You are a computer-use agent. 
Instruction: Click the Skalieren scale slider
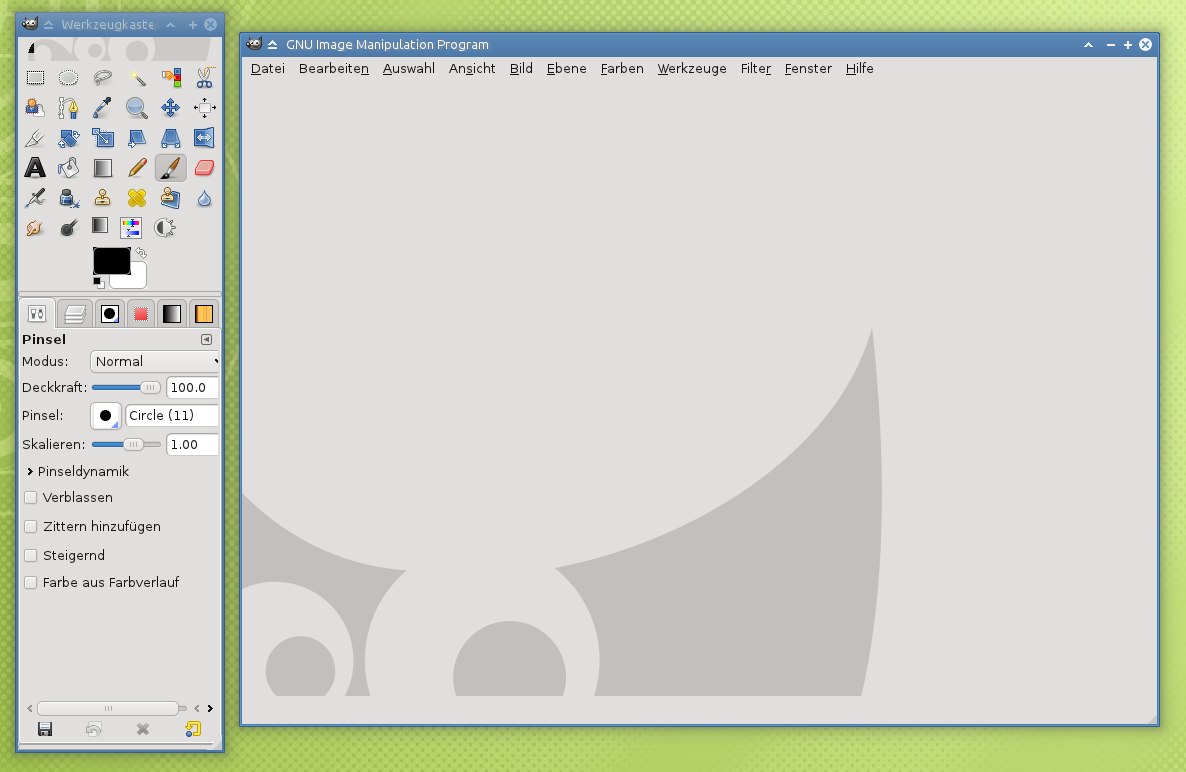pos(126,445)
